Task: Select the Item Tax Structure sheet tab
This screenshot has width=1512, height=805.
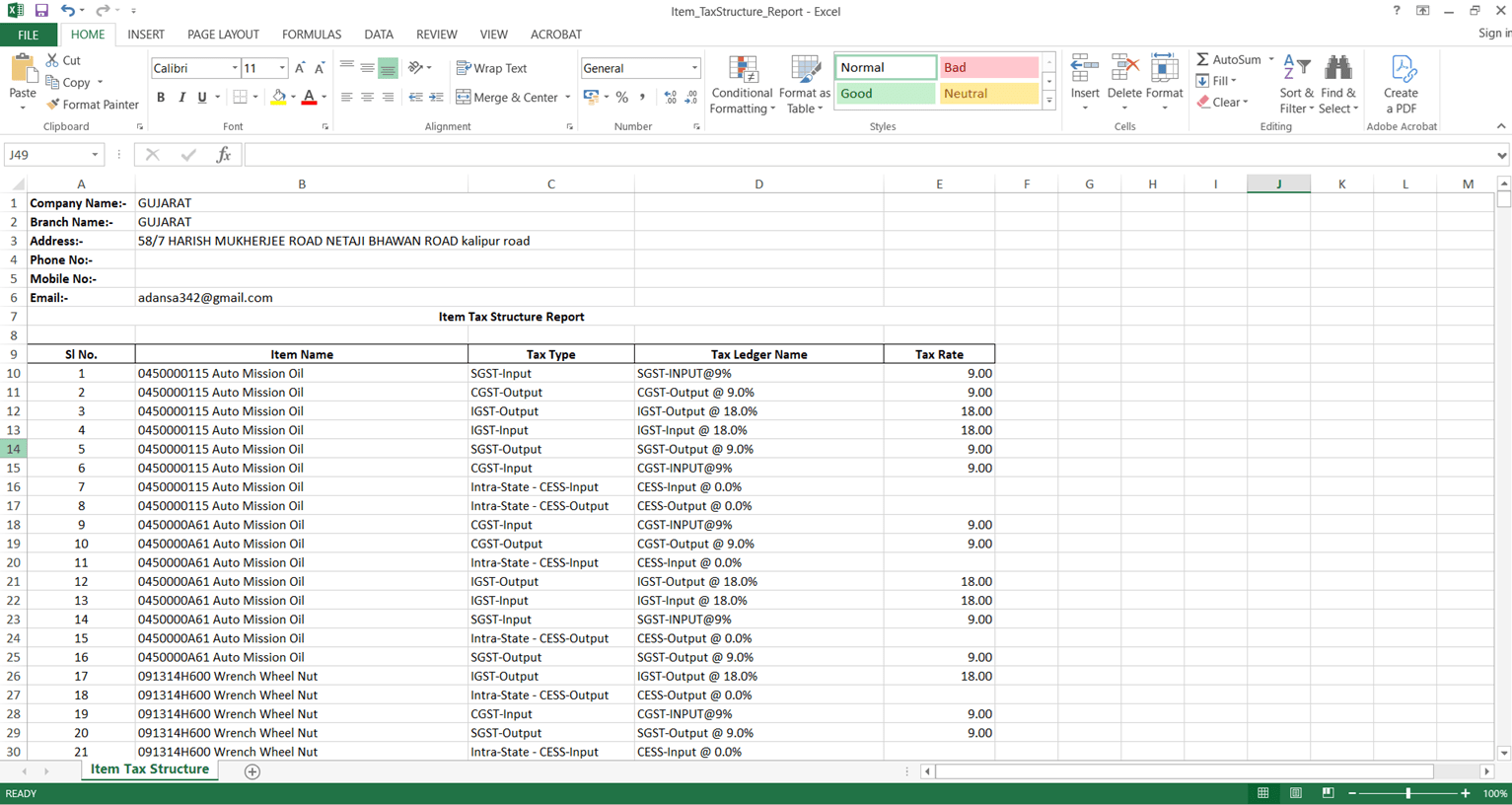Action: pos(149,770)
